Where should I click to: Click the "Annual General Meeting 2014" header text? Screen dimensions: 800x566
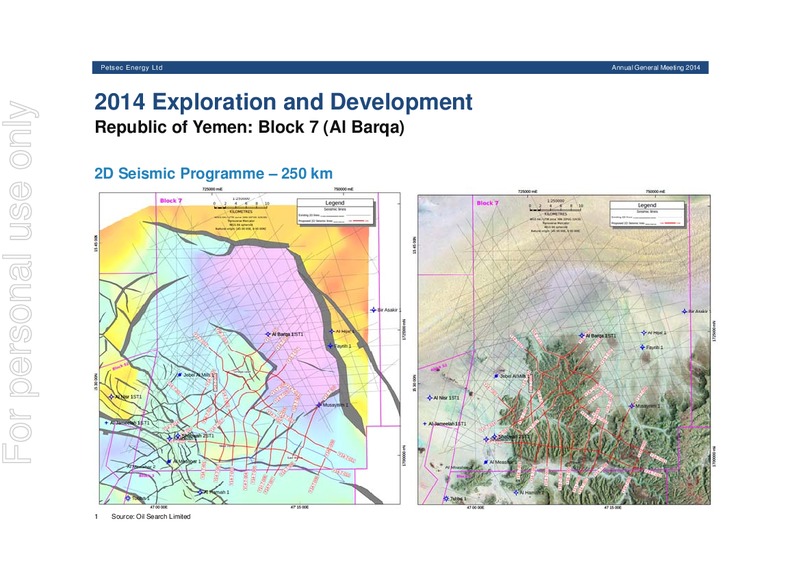pyautogui.click(x=656, y=67)
